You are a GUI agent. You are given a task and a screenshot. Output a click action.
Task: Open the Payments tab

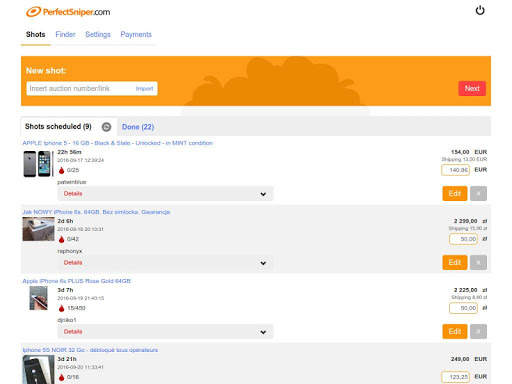tap(136, 35)
